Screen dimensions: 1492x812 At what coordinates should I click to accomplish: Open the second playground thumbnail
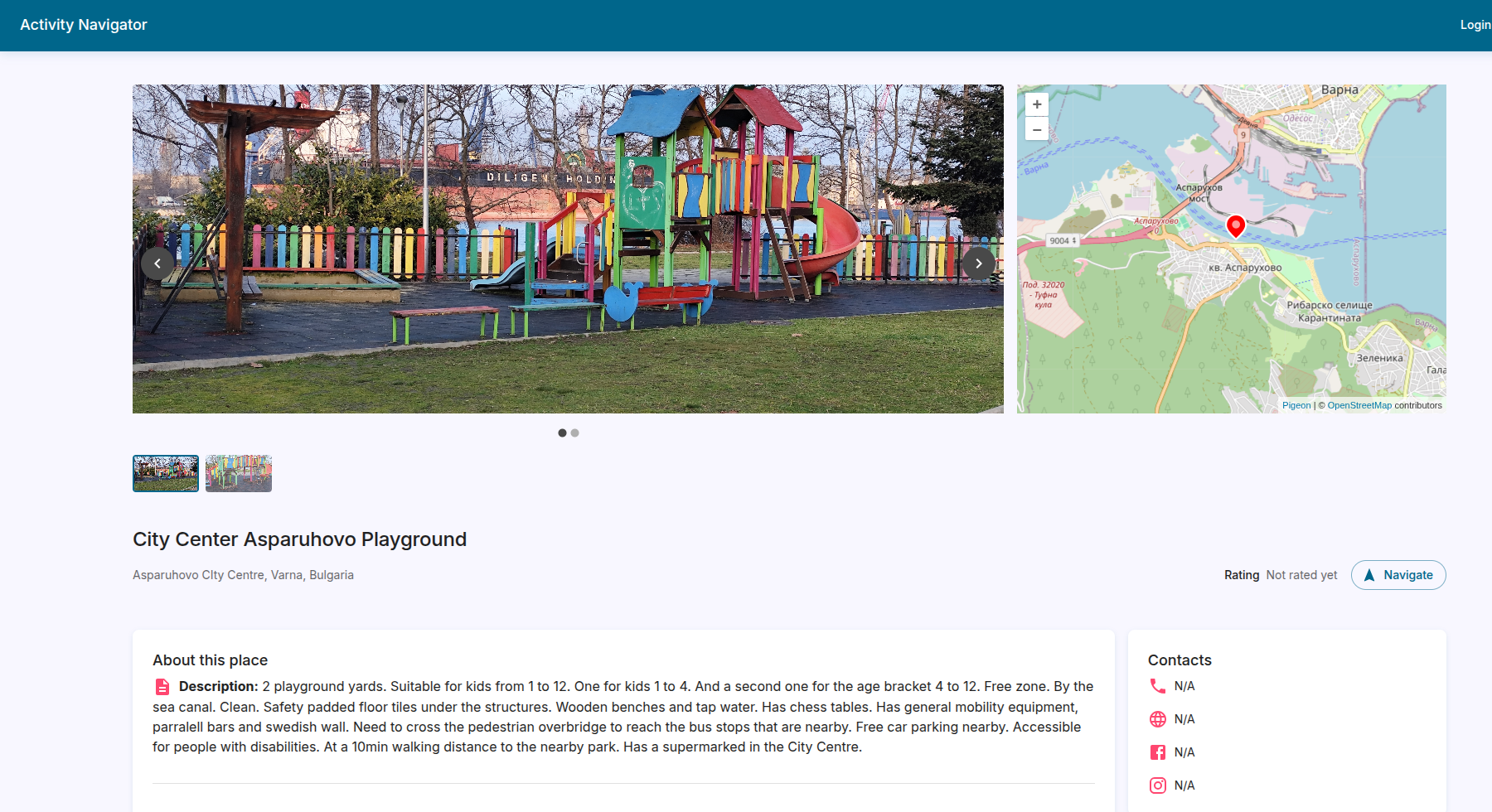[239, 473]
